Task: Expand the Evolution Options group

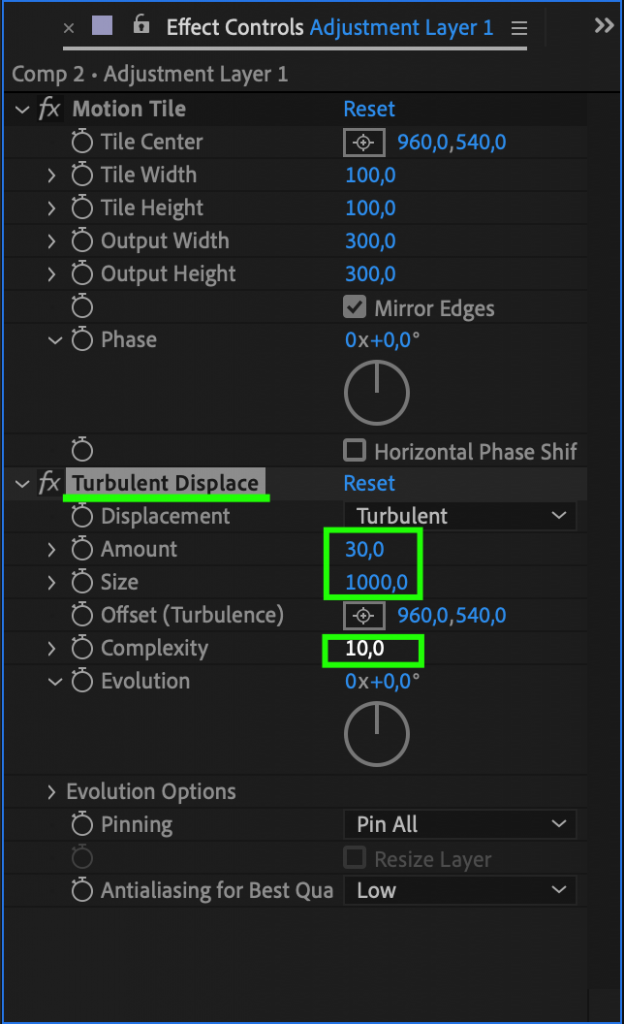Action: 51,791
